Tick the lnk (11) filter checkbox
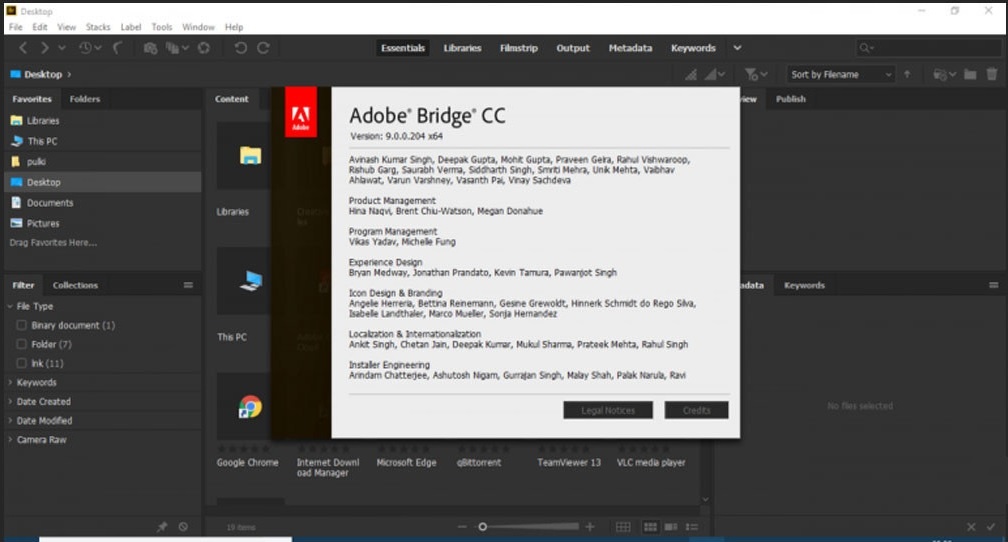Viewport: 1008px width, 542px height. click(21, 363)
